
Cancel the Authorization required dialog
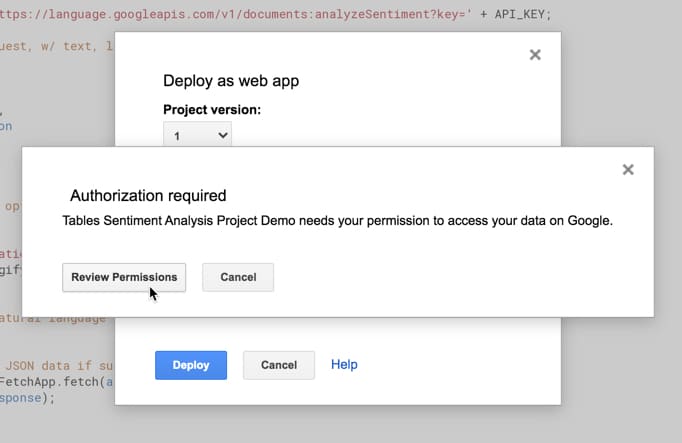point(238,277)
